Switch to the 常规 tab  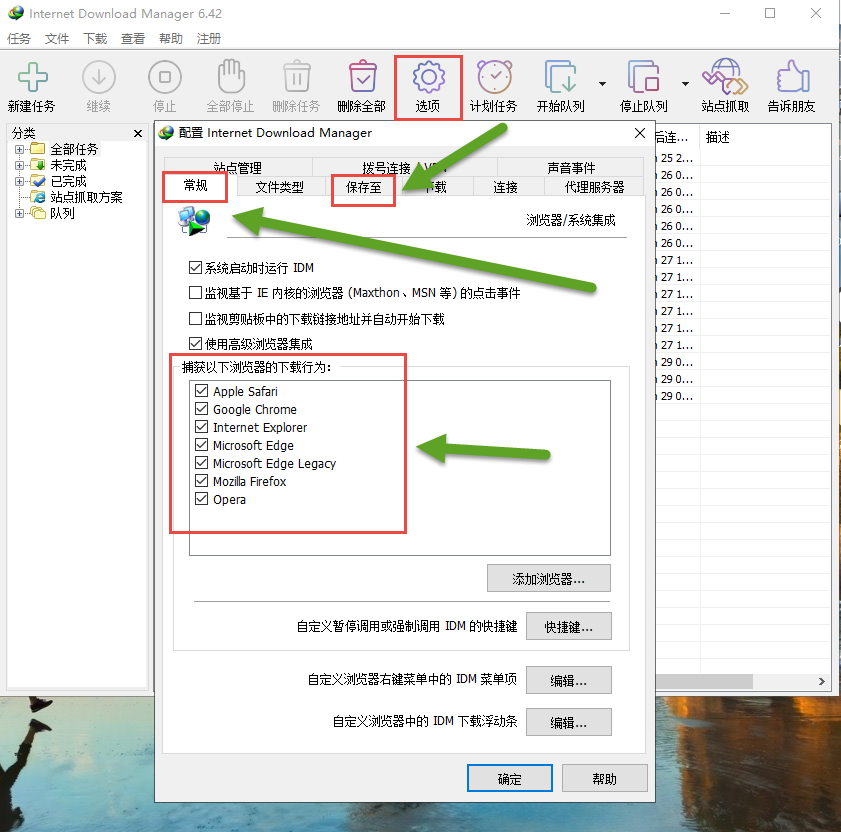[195, 186]
